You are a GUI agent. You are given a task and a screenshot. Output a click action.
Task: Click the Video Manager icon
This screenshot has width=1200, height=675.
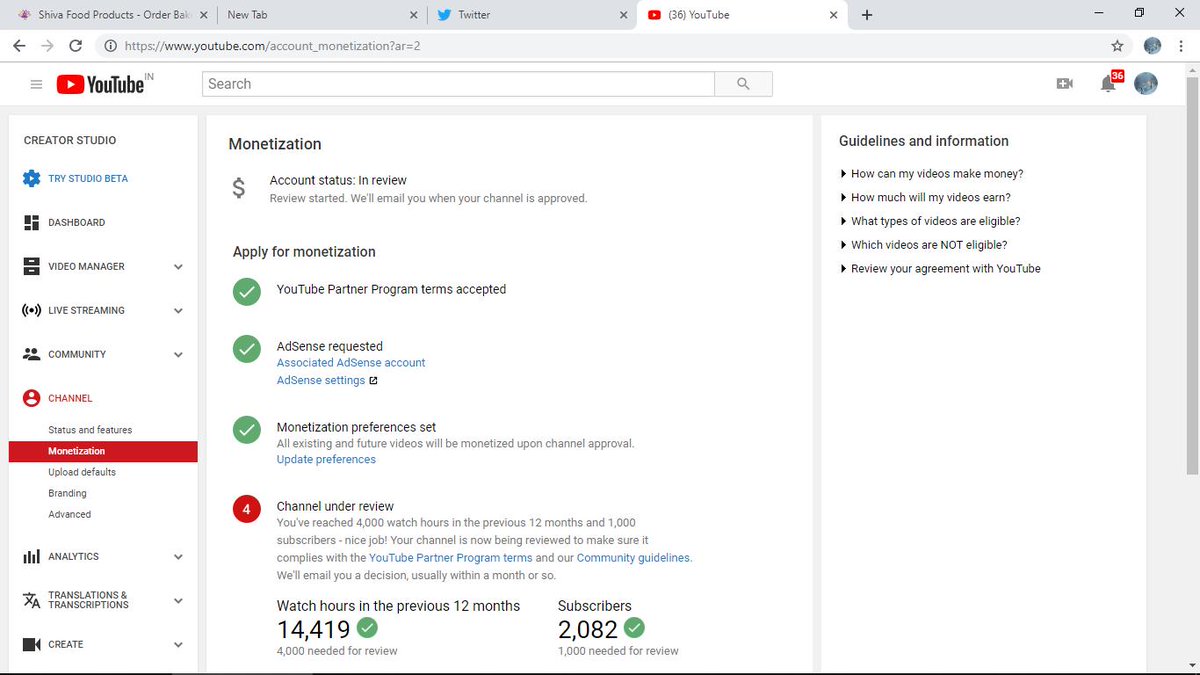[31, 267]
